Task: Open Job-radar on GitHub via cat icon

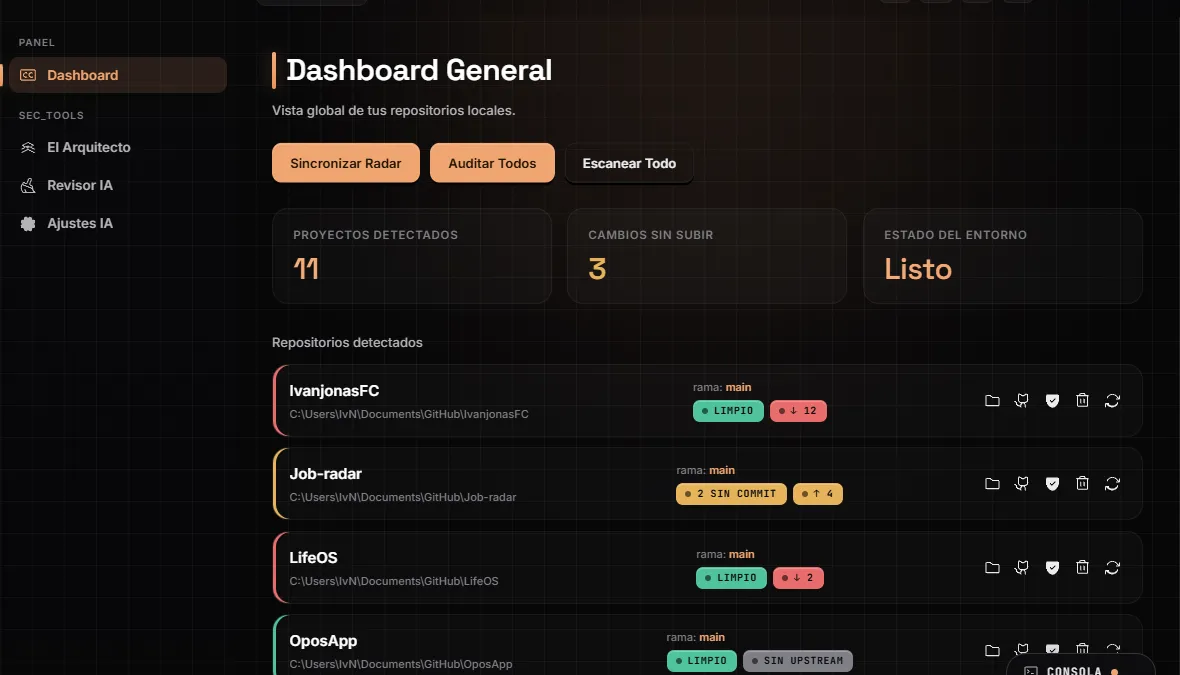Action: coord(1021,483)
